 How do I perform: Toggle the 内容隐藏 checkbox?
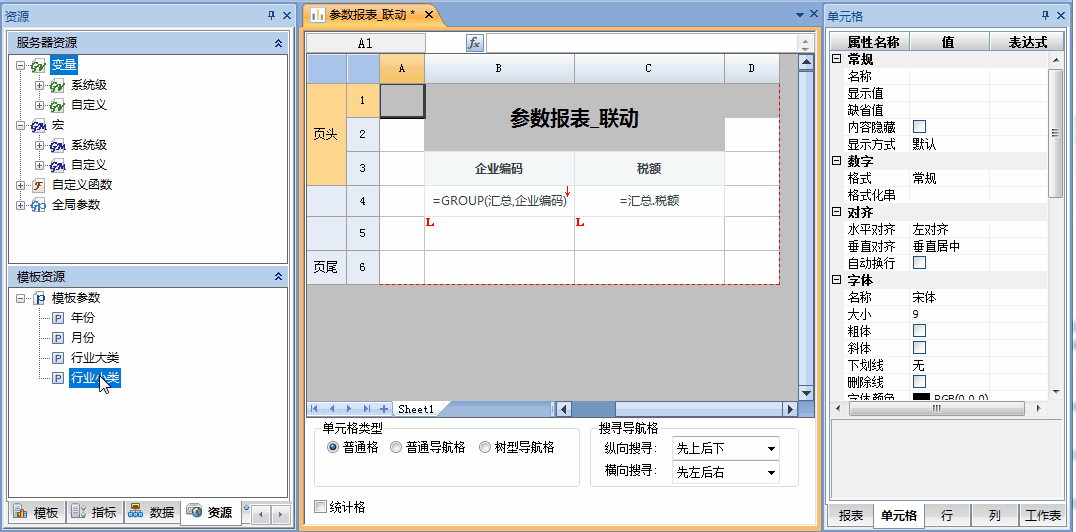click(919, 127)
